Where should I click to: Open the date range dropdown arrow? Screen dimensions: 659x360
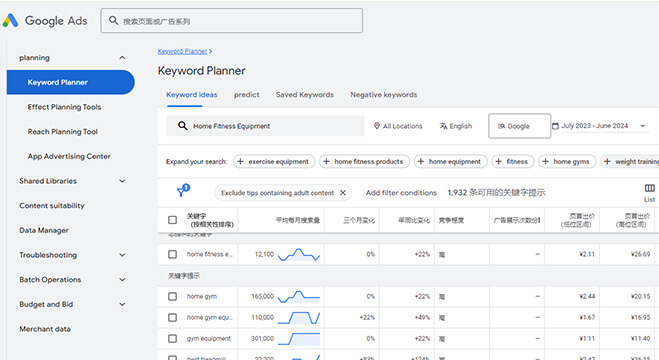click(x=642, y=126)
